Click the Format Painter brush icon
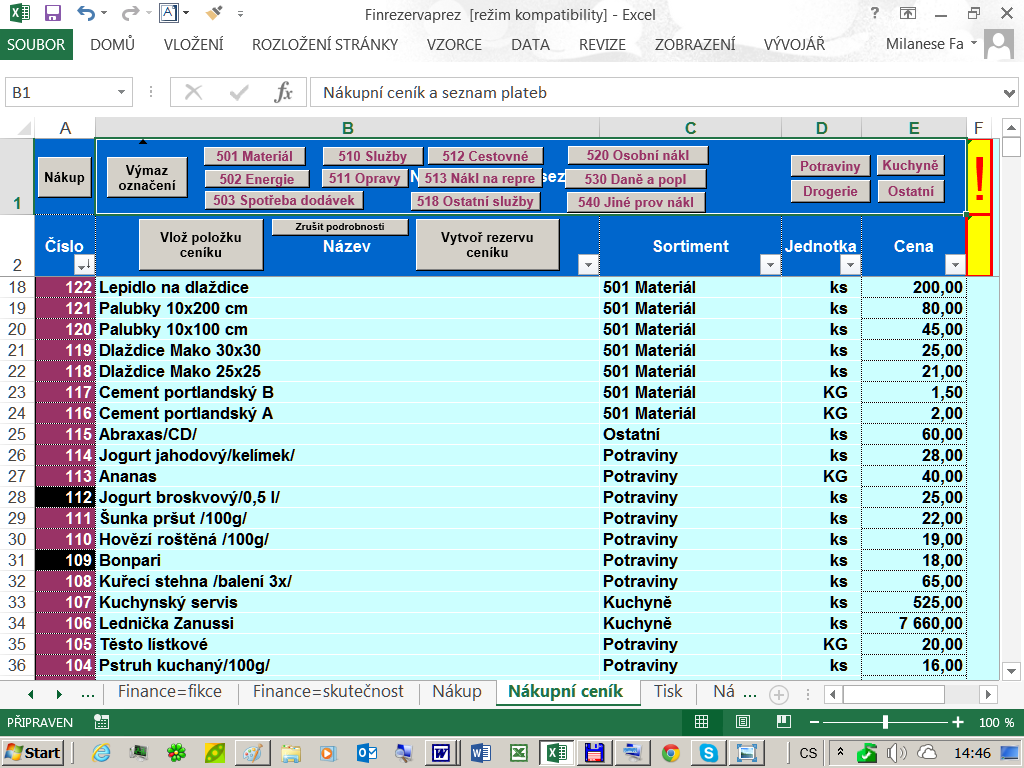The height and width of the screenshot is (768, 1024). pos(214,14)
